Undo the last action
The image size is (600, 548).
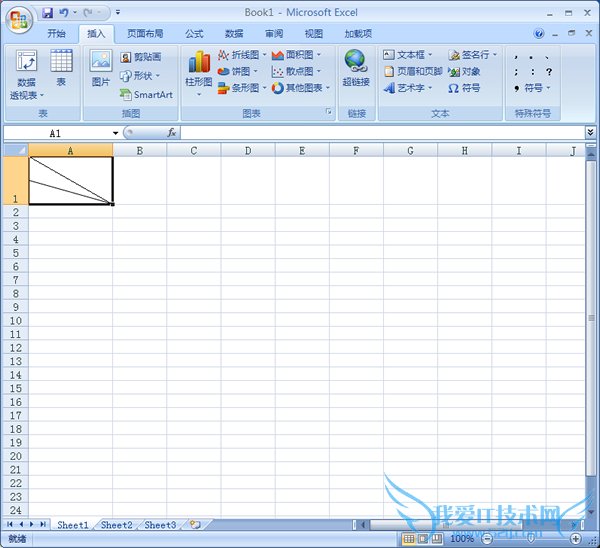[64, 13]
